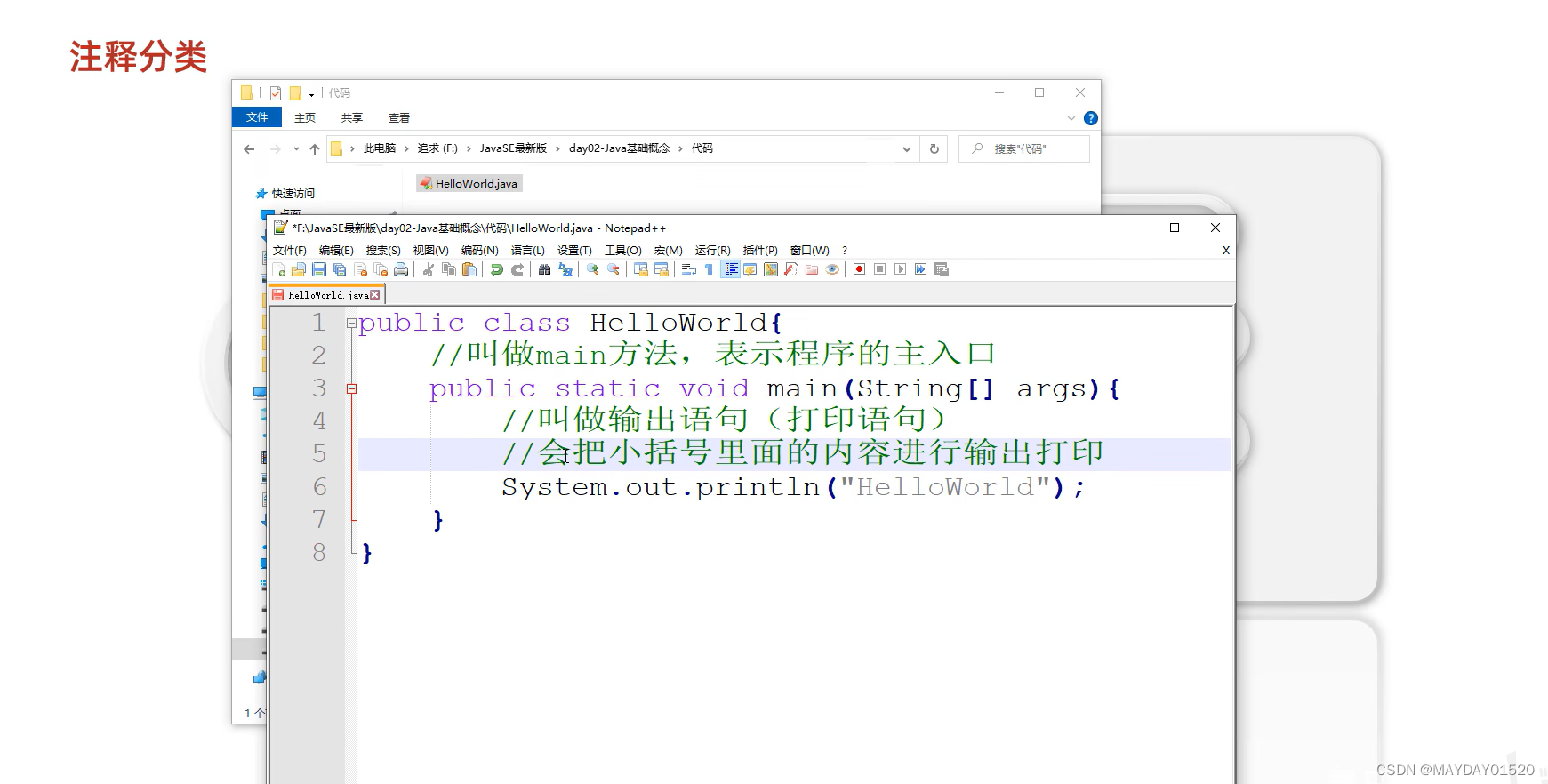This screenshot has width=1548, height=784.
Task: Open the Function List icon
Action: point(791,269)
